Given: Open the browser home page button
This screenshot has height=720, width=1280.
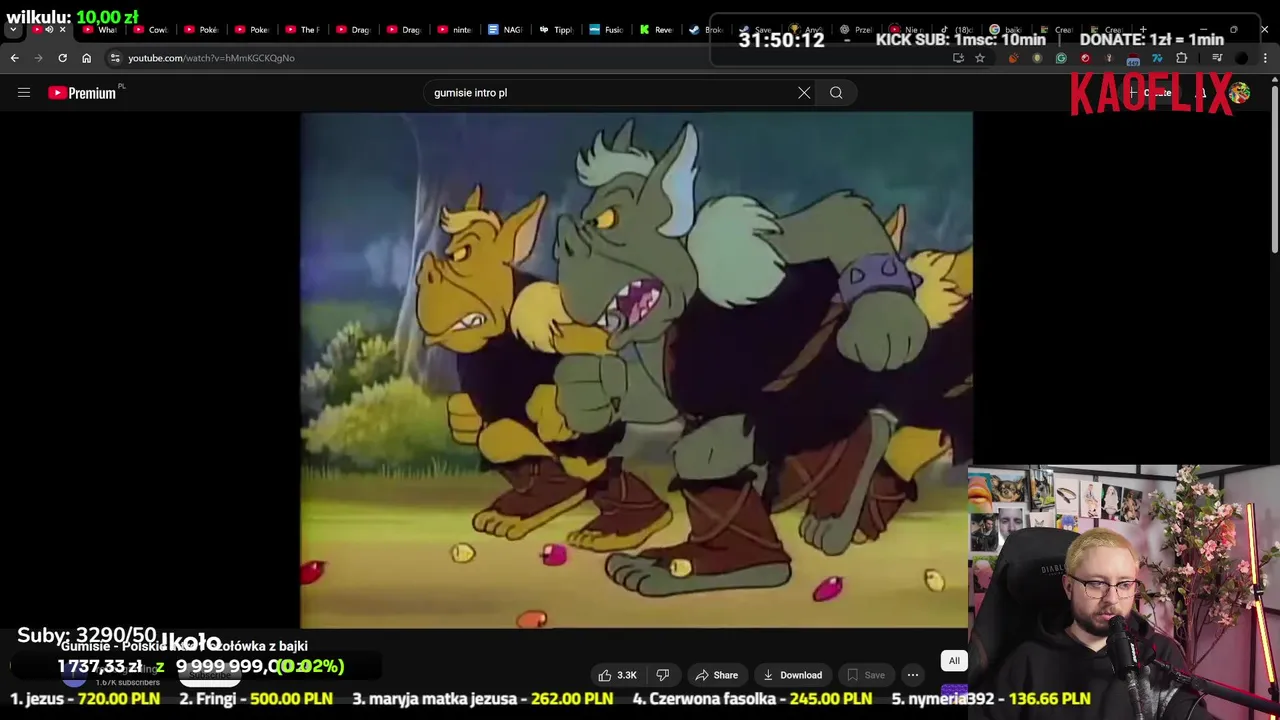Looking at the screenshot, I should click(86, 58).
